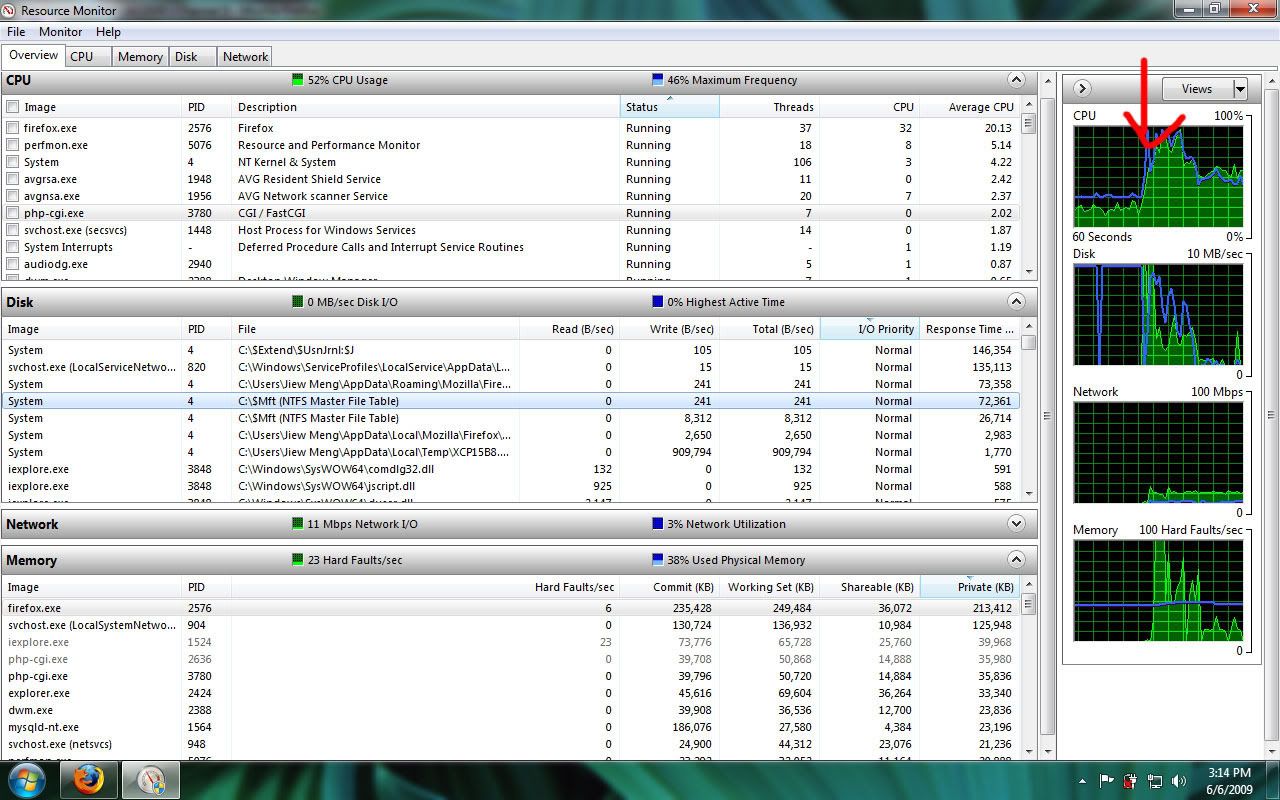
Task: Click the volume speaker tray icon
Action: [x=1179, y=781]
